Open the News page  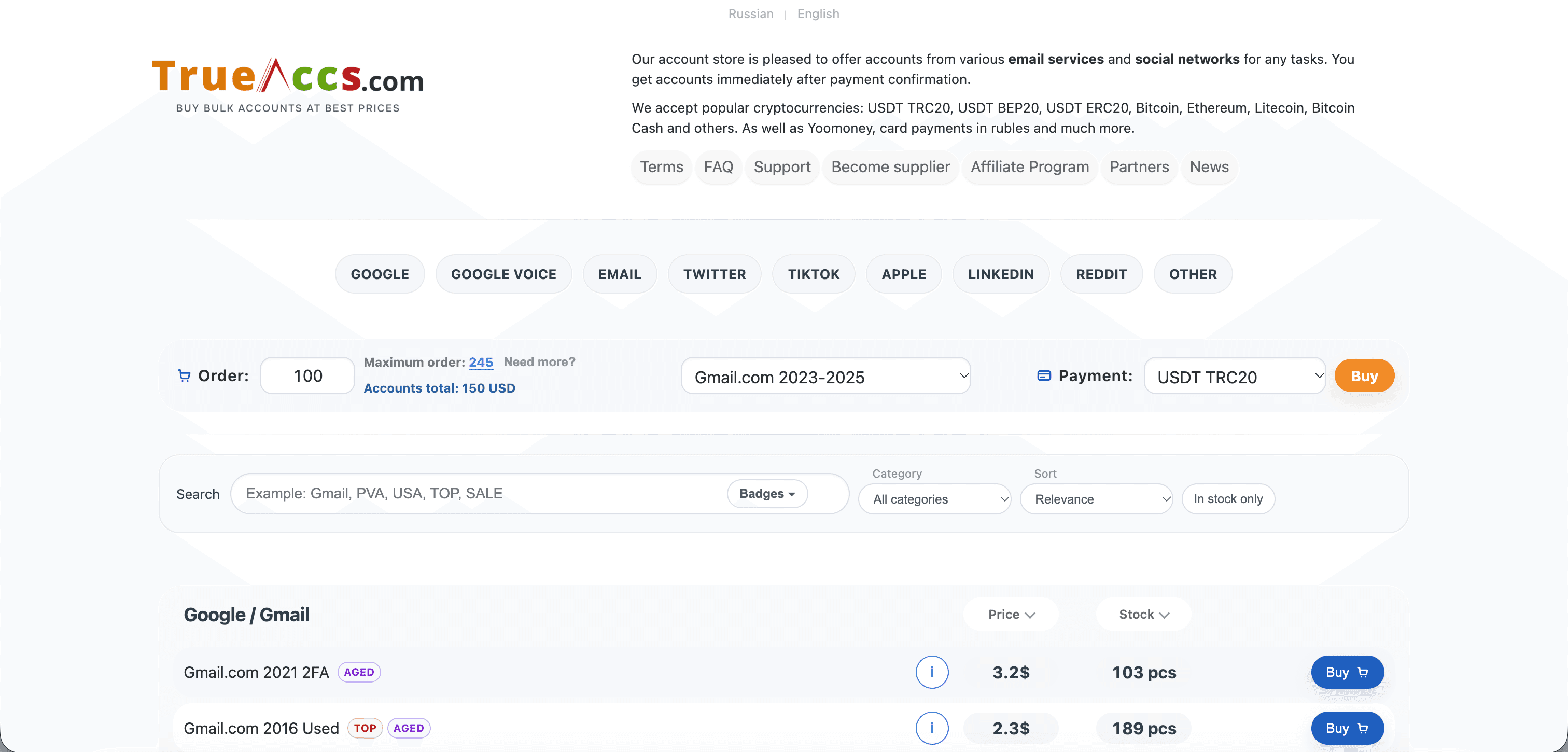click(x=1209, y=167)
